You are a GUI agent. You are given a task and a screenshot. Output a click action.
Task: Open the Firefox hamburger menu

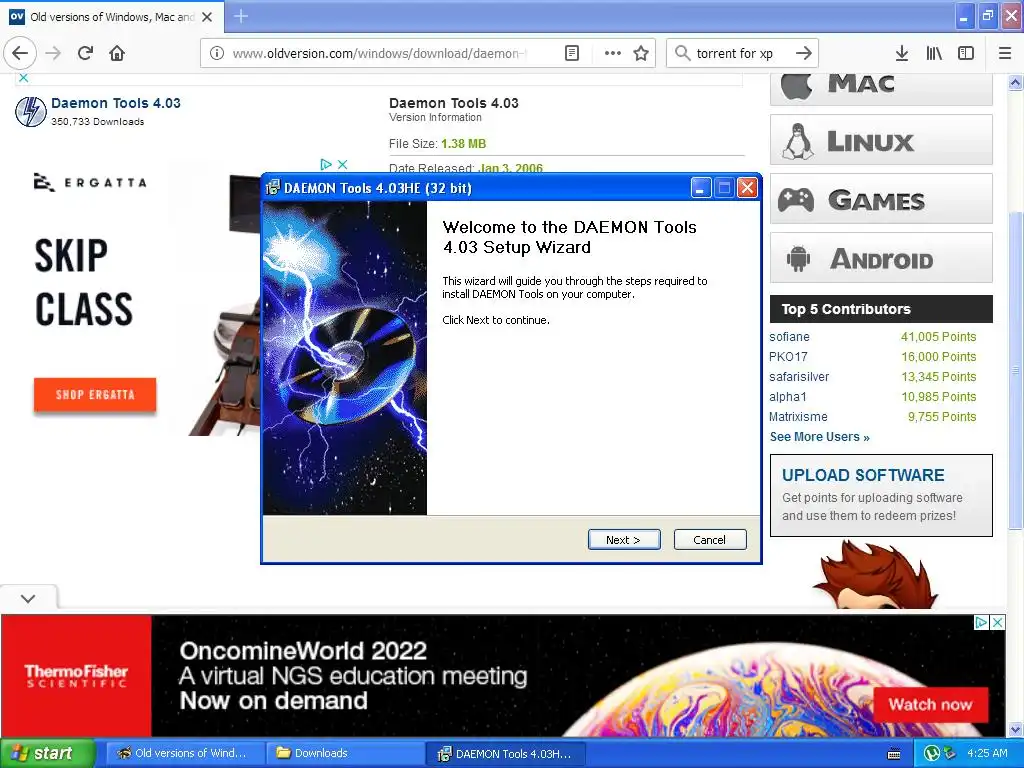[x=1005, y=53]
